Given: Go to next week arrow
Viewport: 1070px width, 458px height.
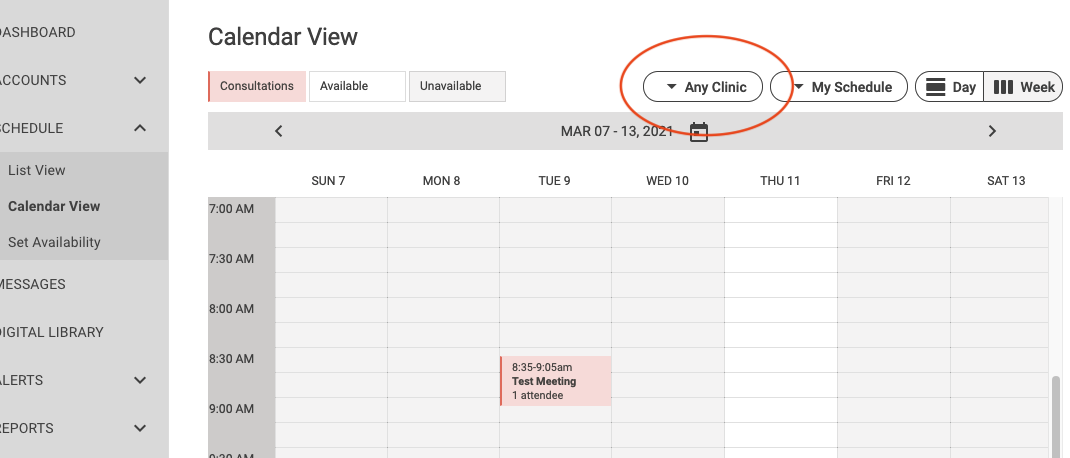Looking at the screenshot, I should [992, 131].
